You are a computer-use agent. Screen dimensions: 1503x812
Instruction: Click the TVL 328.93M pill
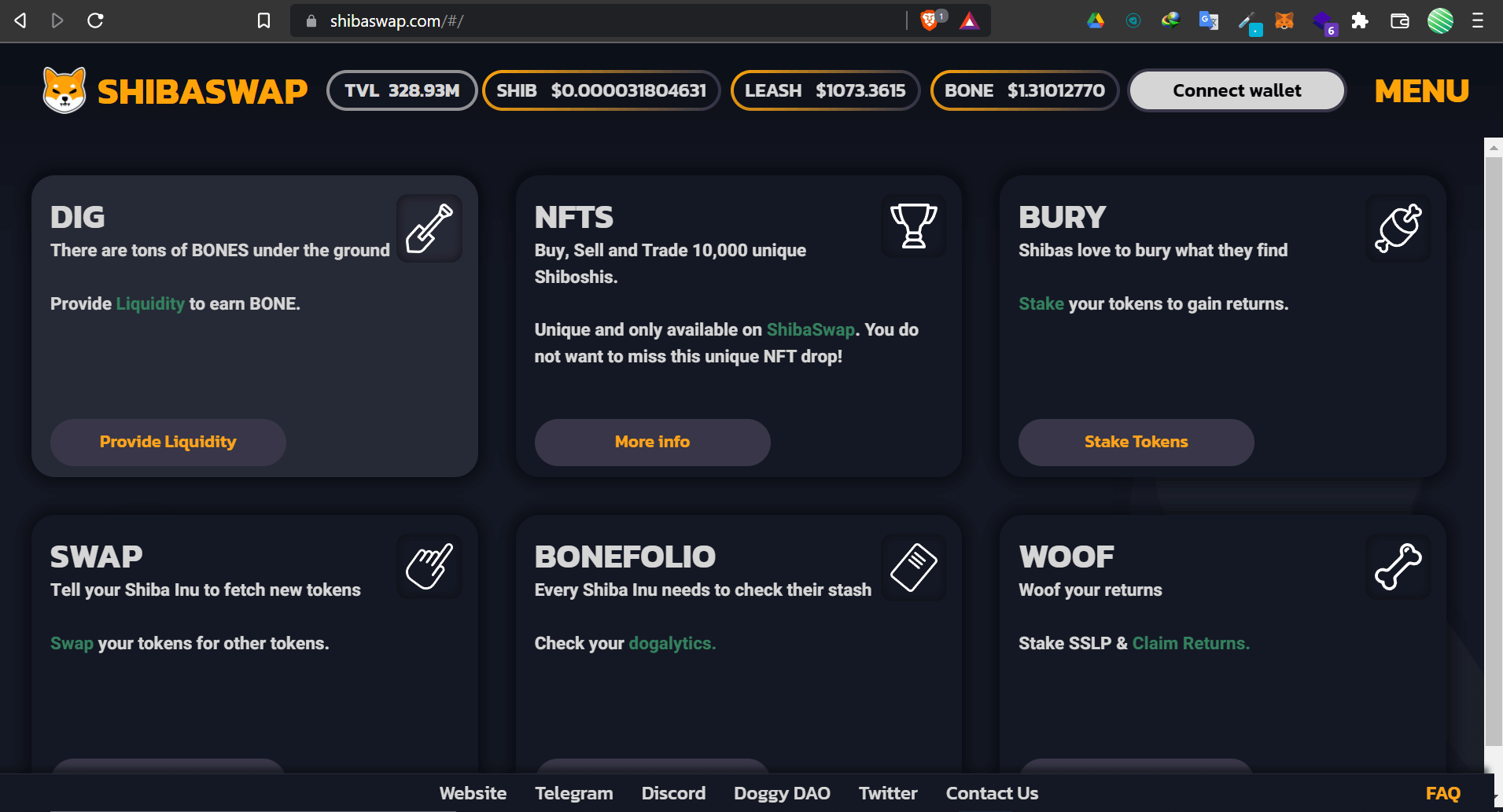click(x=402, y=90)
